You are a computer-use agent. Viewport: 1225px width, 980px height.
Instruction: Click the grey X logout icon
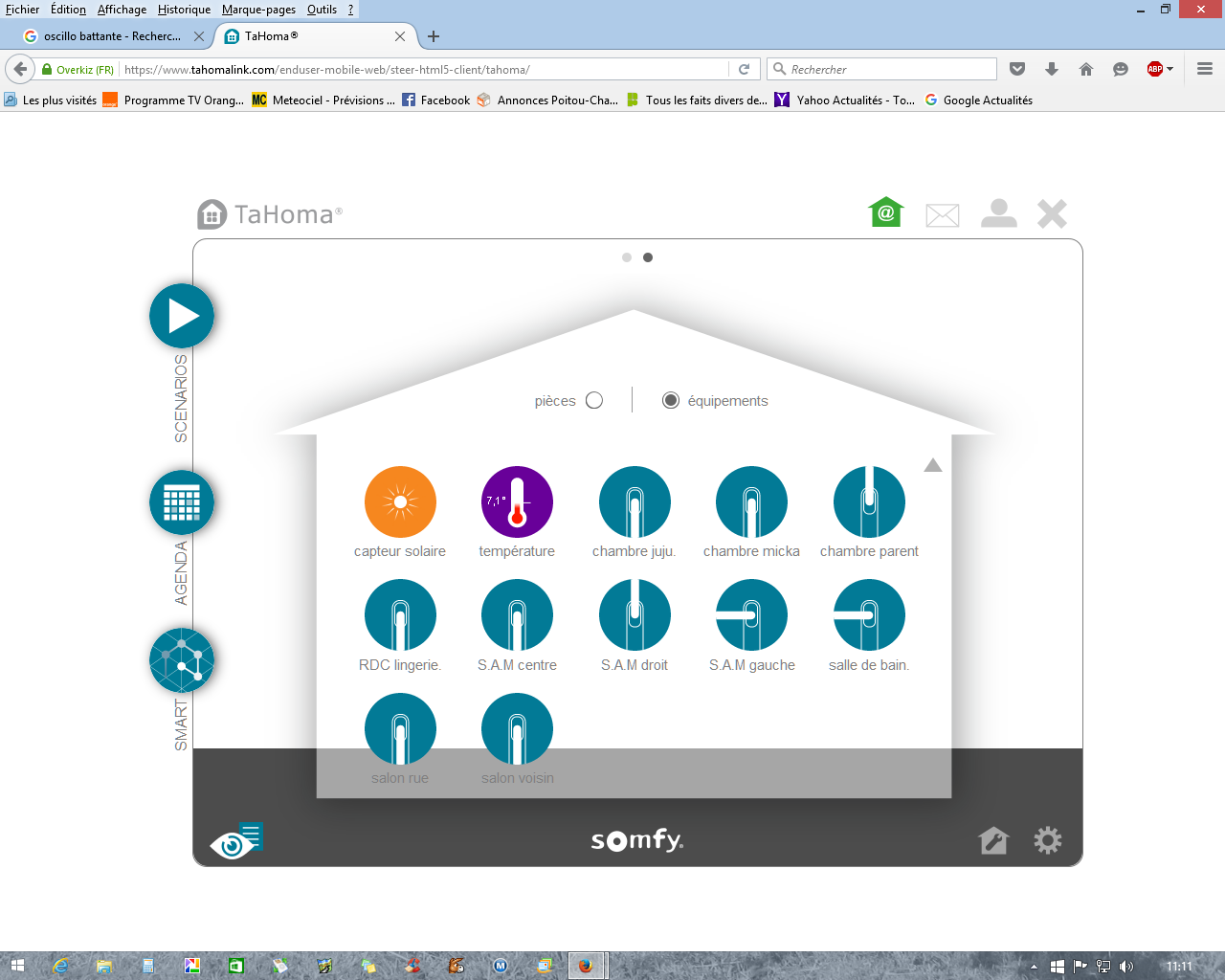coord(1053,213)
